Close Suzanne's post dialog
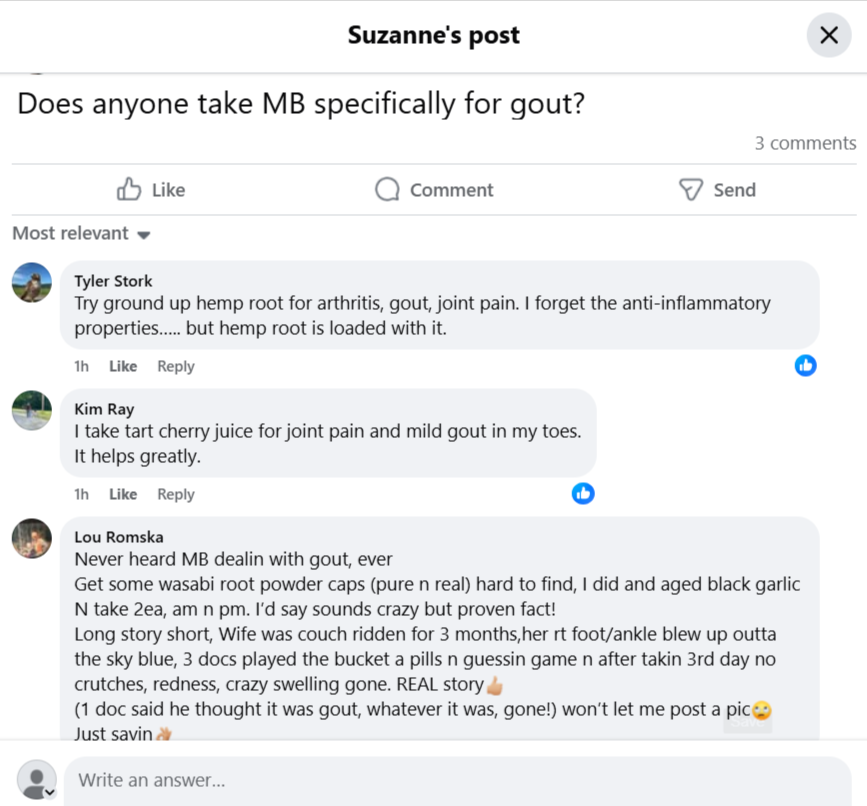 (x=829, y=35)
